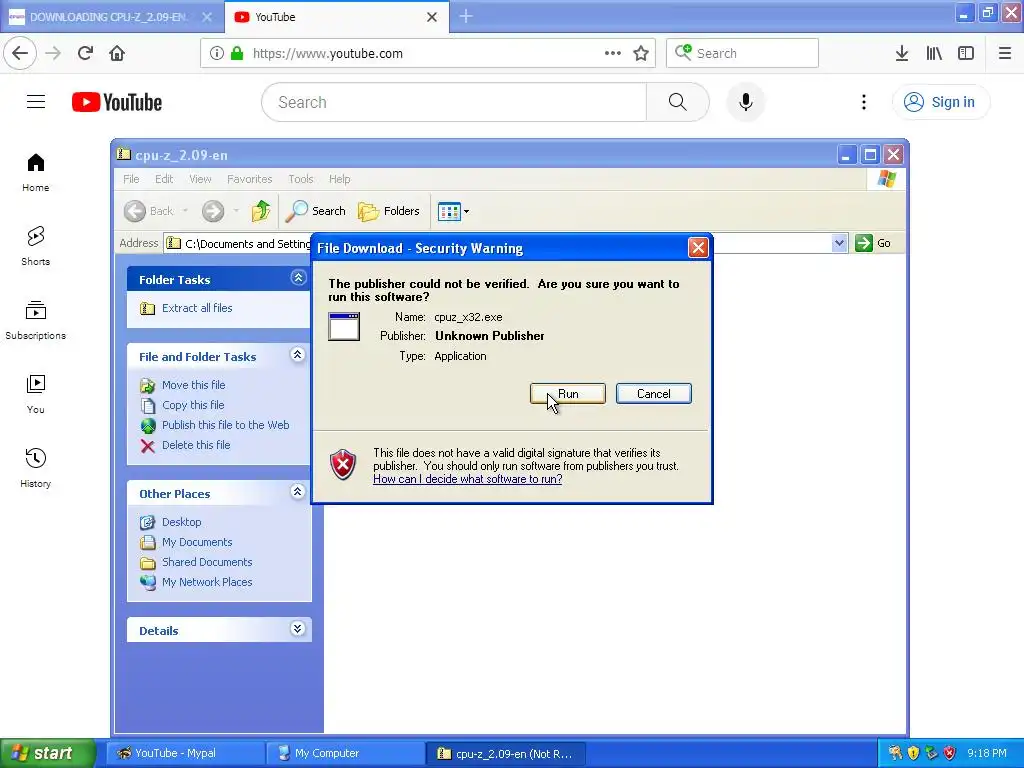This screenshot has height=768, width=1024.
Task: Open page actions three-dot menu in URL bar
Action: pos(613,54)
